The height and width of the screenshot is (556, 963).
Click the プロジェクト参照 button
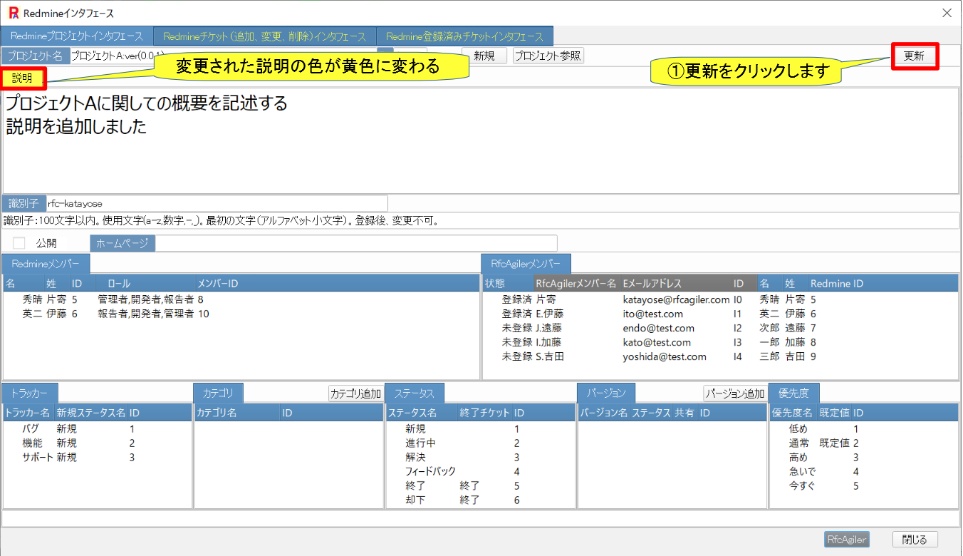[x=548, y=56]
